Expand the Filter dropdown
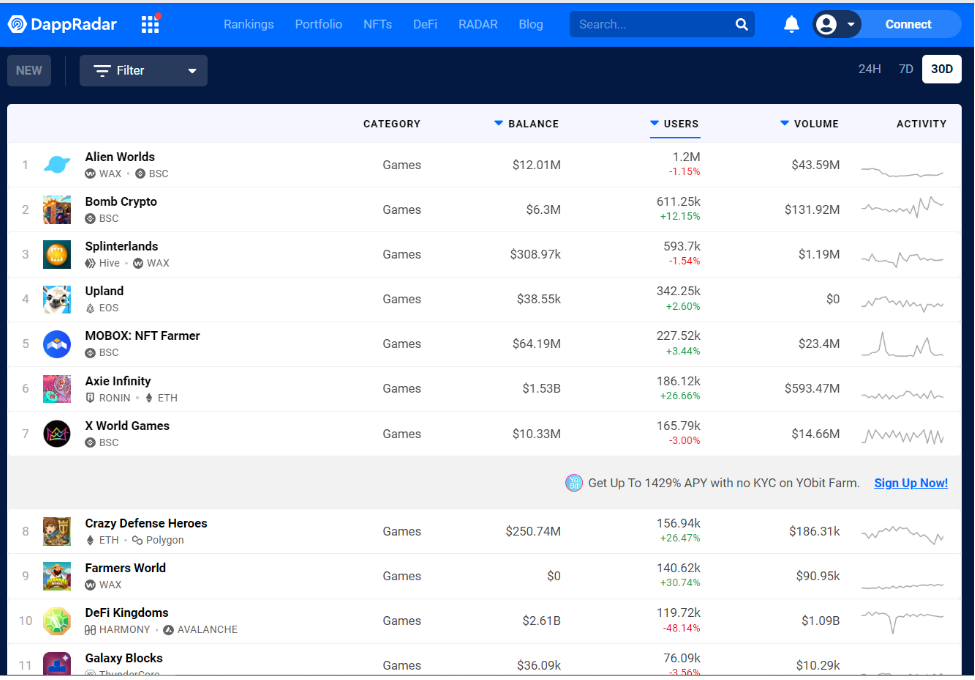975x680 pixels. tap(144, 70)
